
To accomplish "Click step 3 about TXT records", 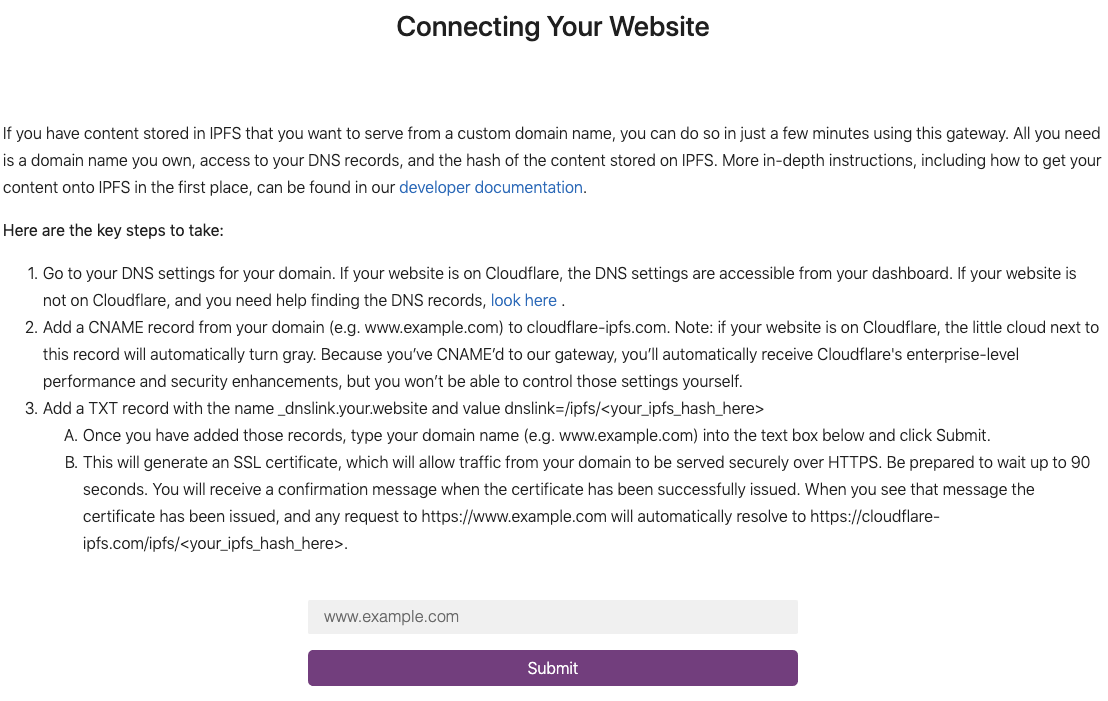I will (x=400, y=408).
